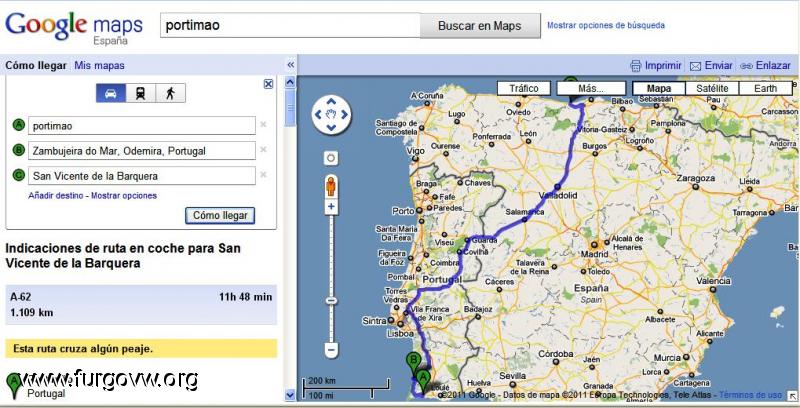
Task: Zoom in with the plus button
Action: (x=331, y=207)
